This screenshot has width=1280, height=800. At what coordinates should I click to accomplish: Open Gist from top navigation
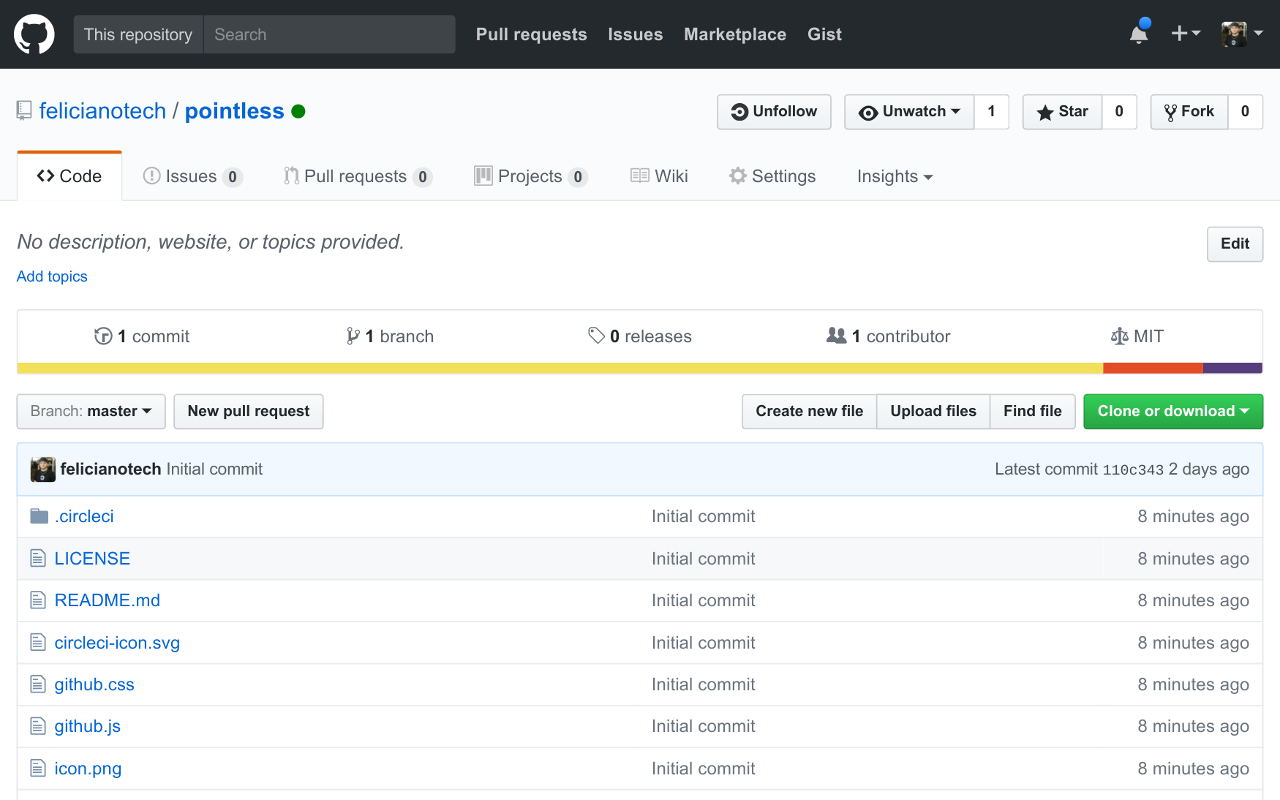click(x=824, y=34)
